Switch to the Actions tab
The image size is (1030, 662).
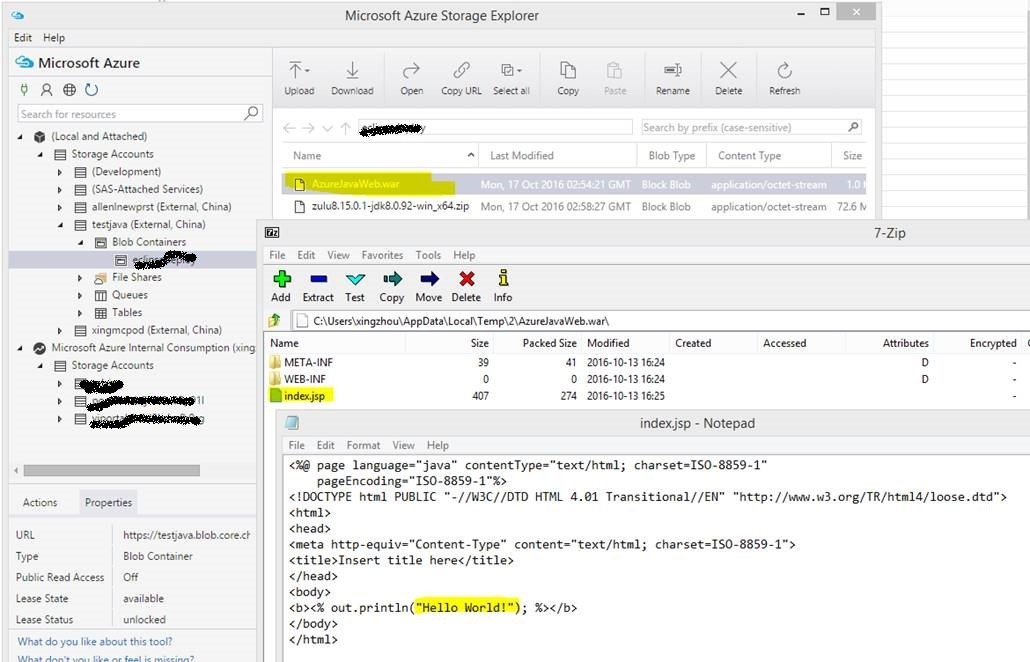[x=40, y=503]
